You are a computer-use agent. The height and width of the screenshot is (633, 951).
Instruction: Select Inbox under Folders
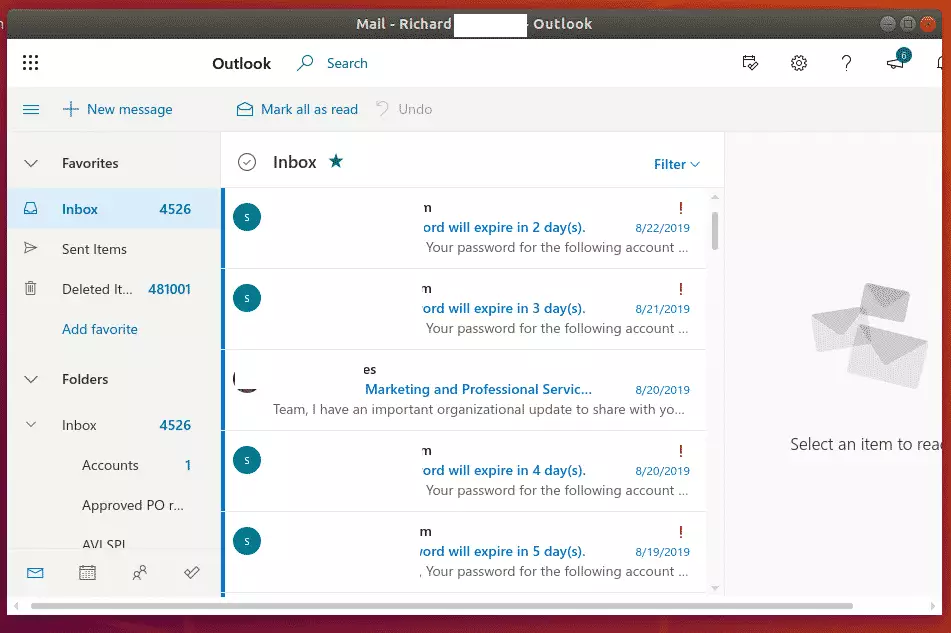(115, 425)
